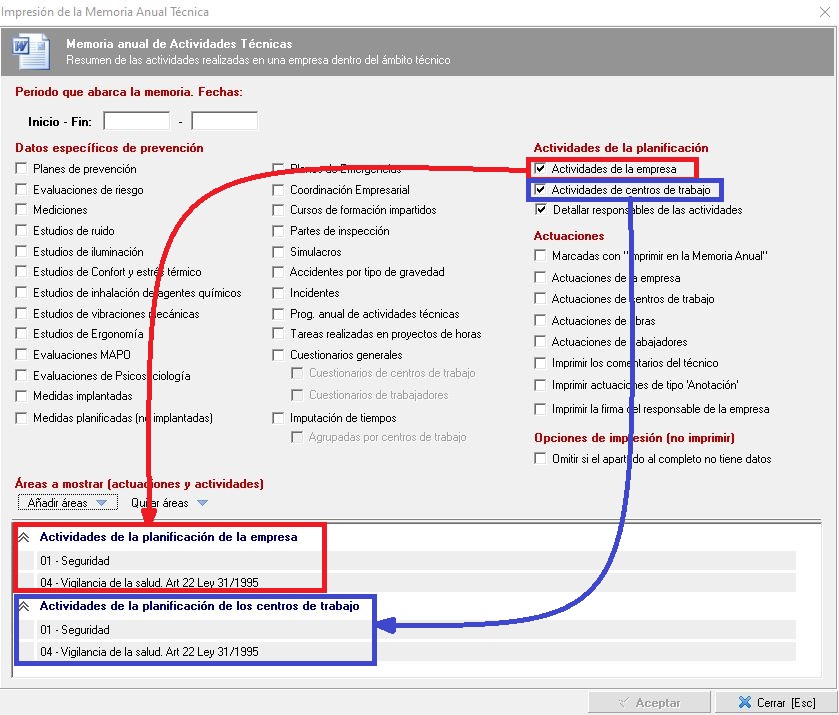Check Cursos de formación impartidos
This screenshot has width=839, height=715.
278,210
